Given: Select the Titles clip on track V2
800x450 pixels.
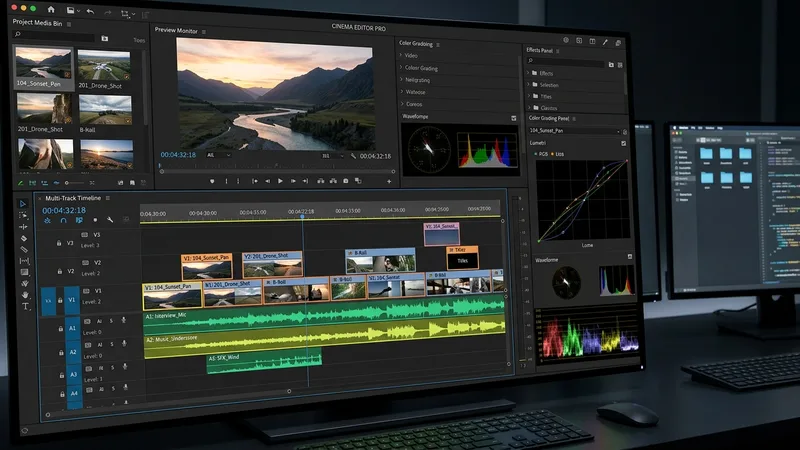Looking at the screenshot, I should pyautogui.click(x=462, y=258).
